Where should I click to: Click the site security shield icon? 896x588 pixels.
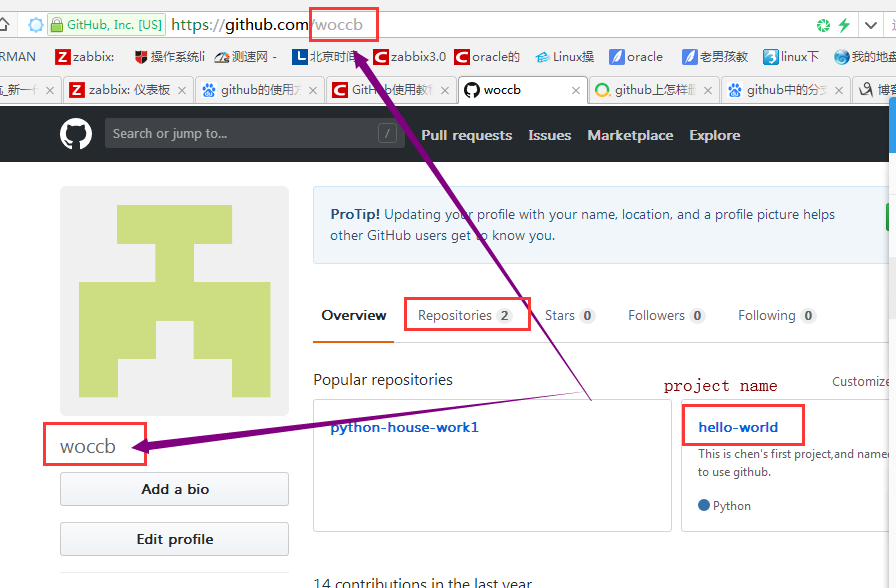coord(36,25)
